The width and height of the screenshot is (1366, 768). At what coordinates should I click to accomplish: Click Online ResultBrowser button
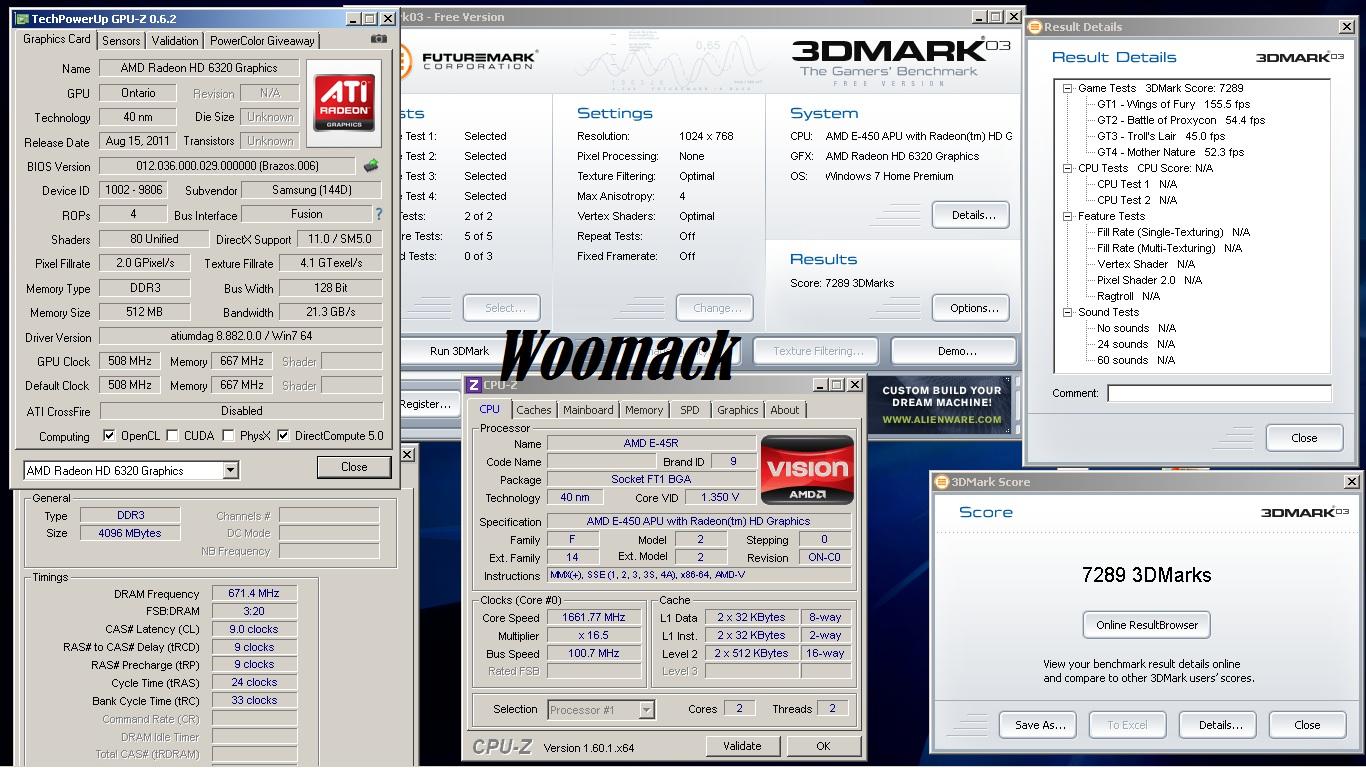click(1147, 625)
